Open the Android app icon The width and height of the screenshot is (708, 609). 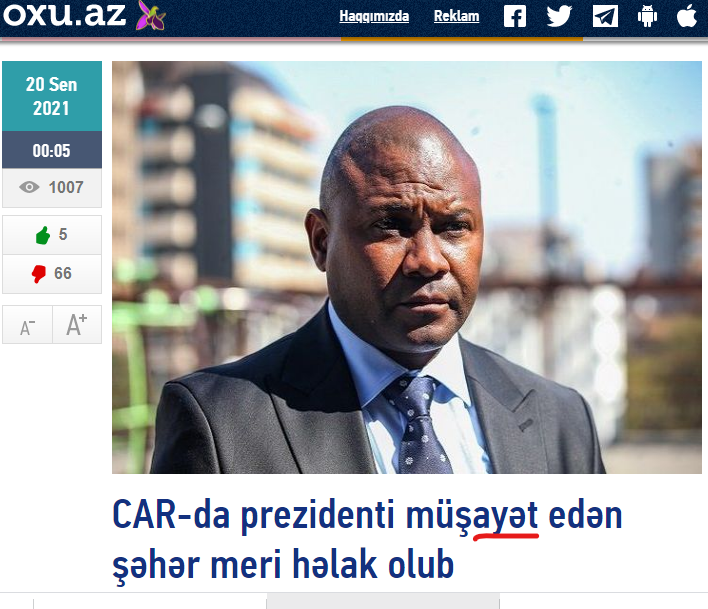tap(647, 16)
